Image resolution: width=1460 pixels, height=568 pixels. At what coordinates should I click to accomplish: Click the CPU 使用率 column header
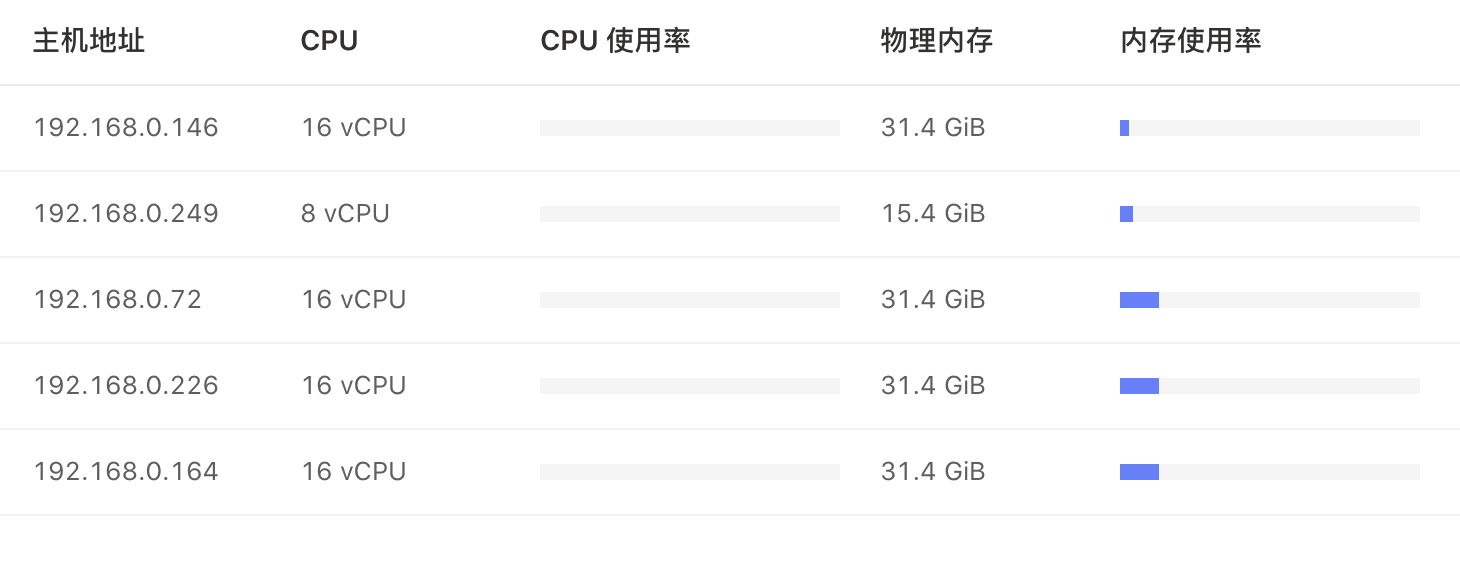click(615, 41)
